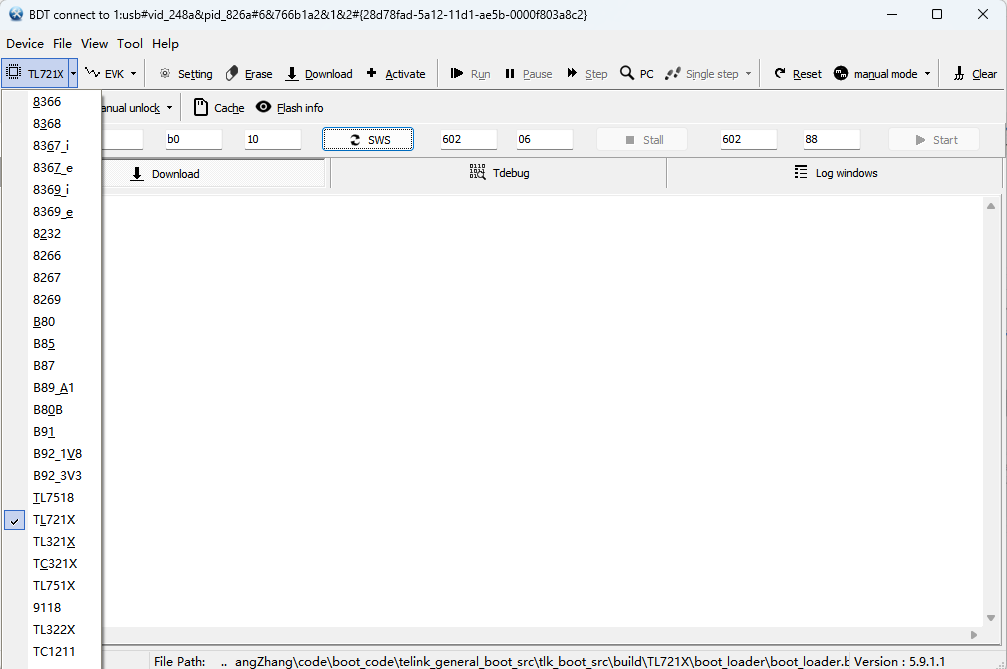Click the Clear broom icon
Image resolution: width=1007 pixels, height=669 pixels.
[959, 74]
